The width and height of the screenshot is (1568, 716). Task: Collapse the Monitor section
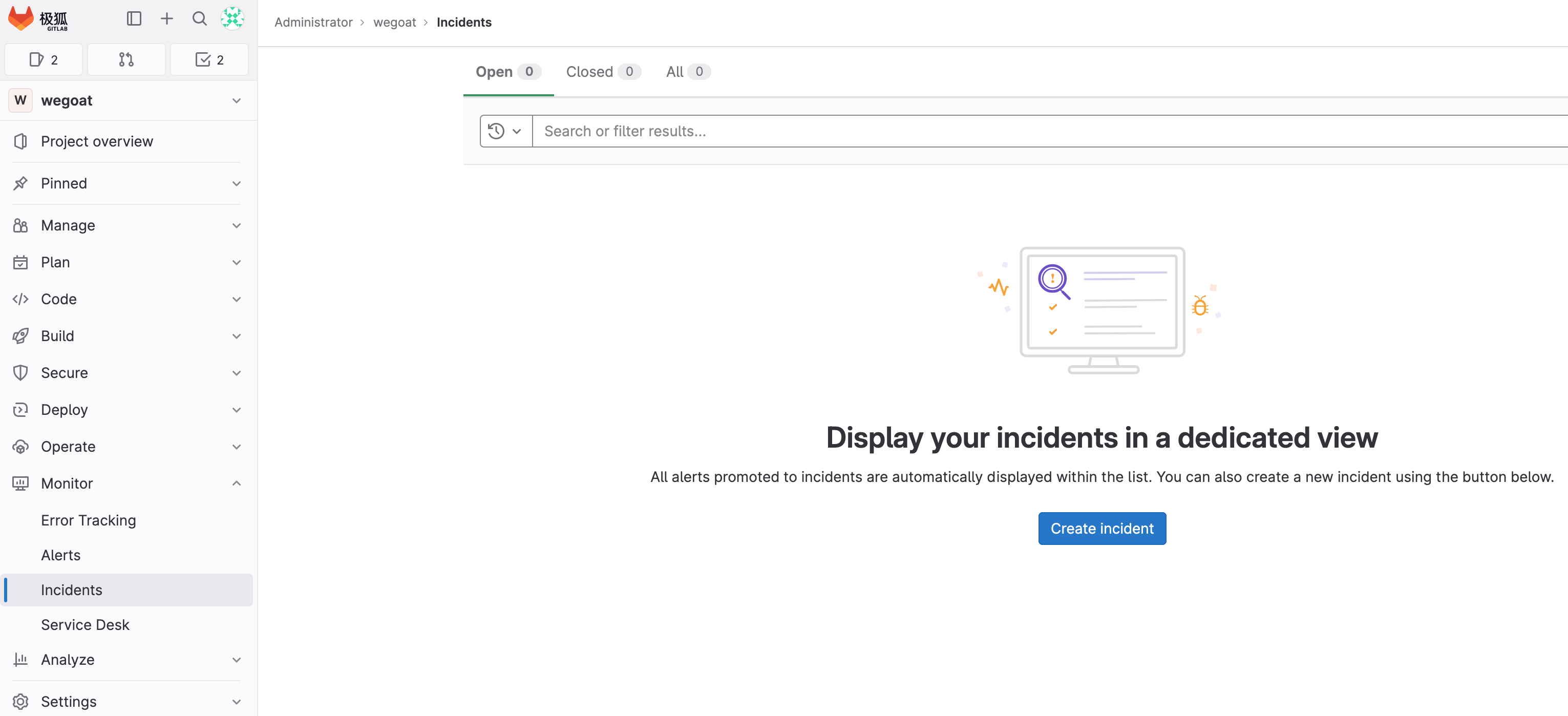click(x=236, y=483)
